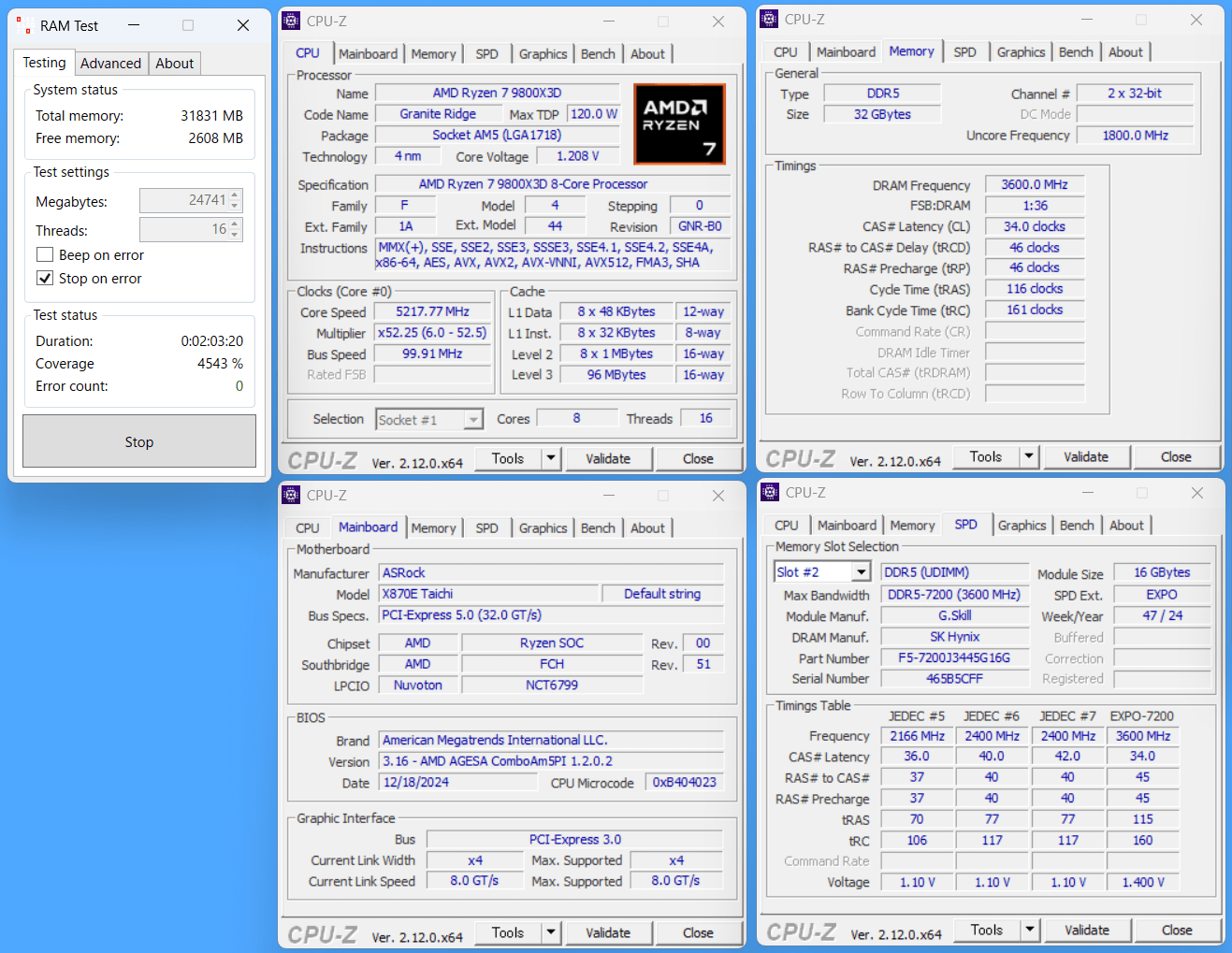Click the motherboard model X870E Taichi
1232x953 pixels.
488,594
